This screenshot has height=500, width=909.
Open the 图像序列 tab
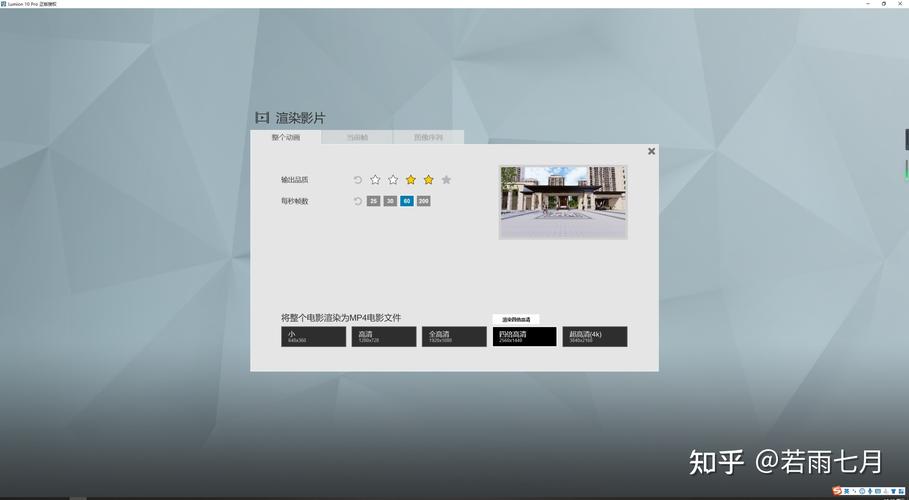click(x=428, y=137)
